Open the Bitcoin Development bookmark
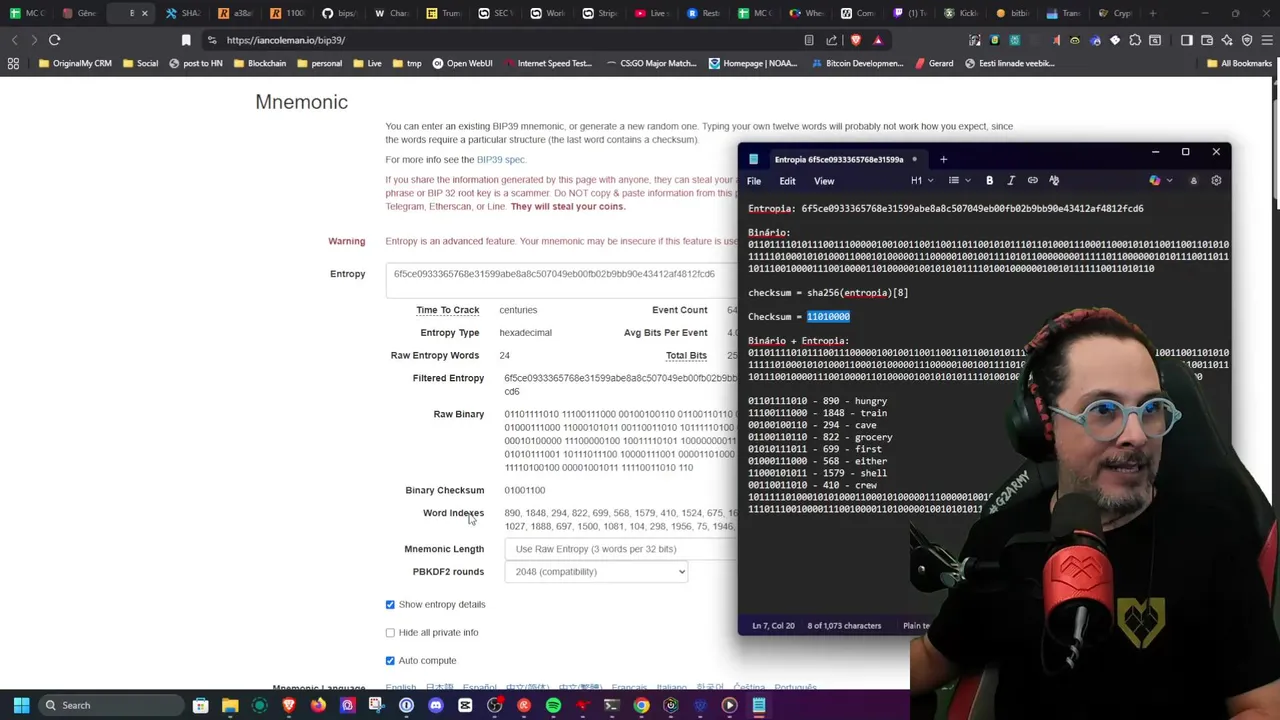This screenshot has height=720, width=1280. (x=856, y=63)
